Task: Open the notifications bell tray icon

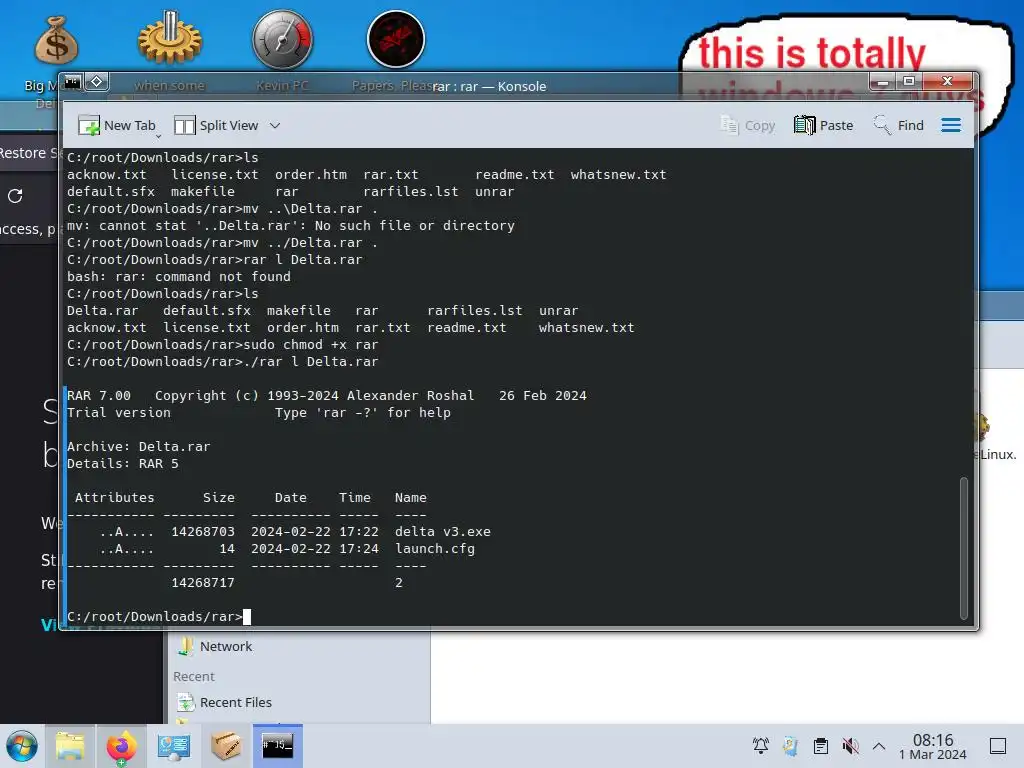Action: point(761,746)
